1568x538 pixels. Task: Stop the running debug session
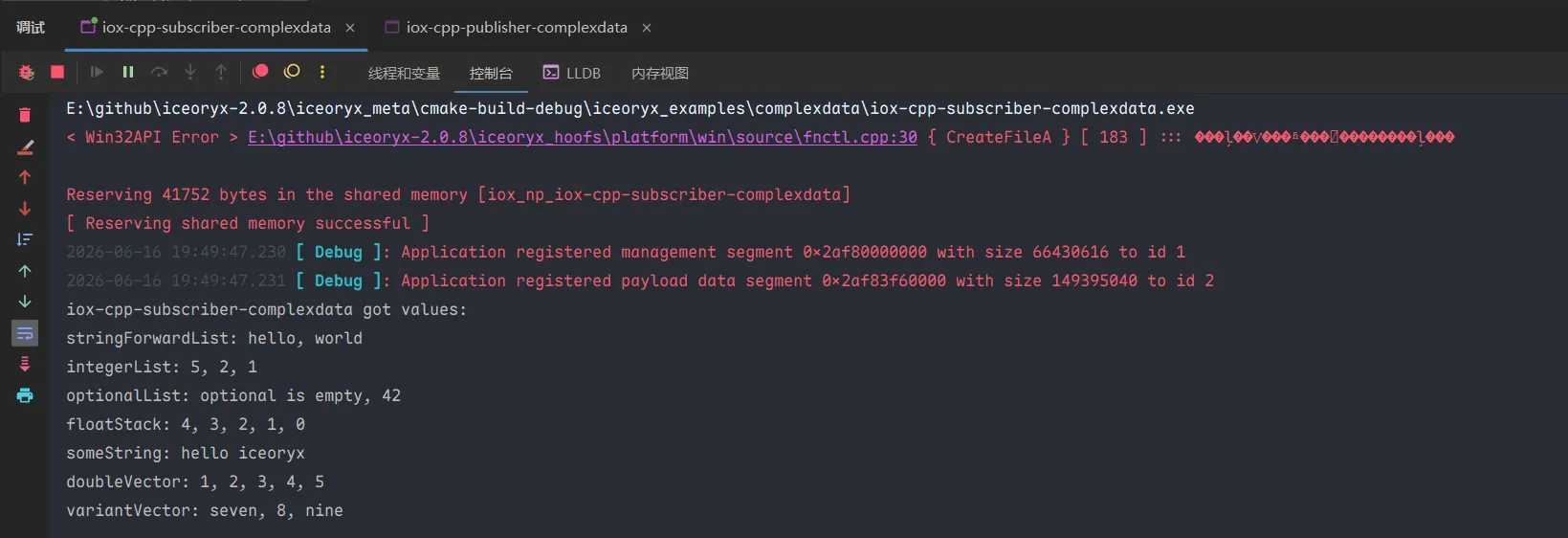tap(57, 72)
